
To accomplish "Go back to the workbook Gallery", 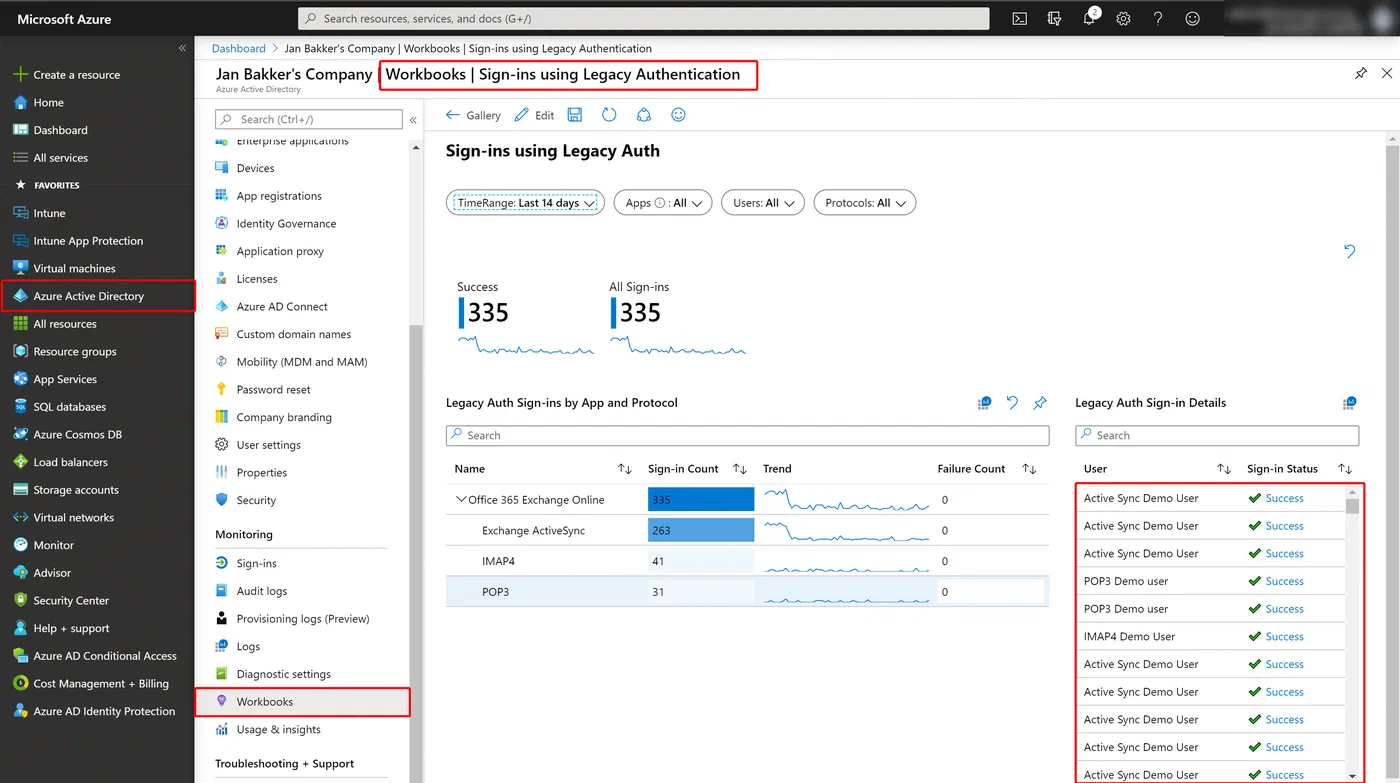I will tap(473, 115).
